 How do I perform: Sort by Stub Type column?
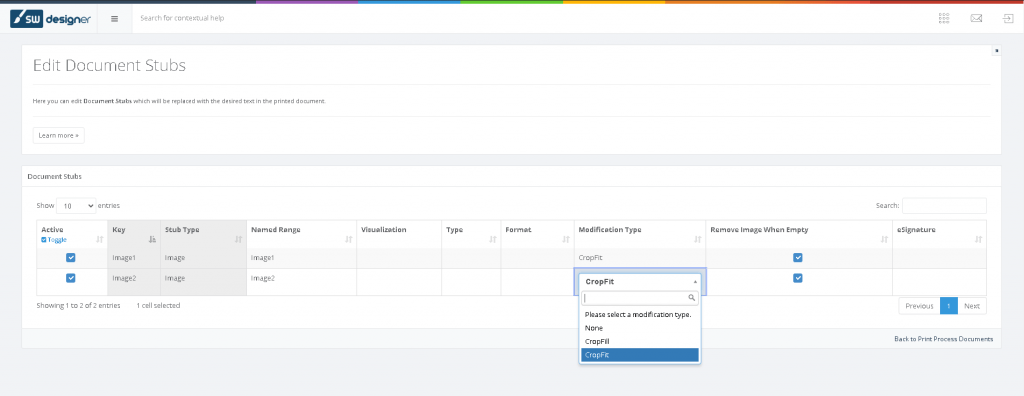point(238,240)
